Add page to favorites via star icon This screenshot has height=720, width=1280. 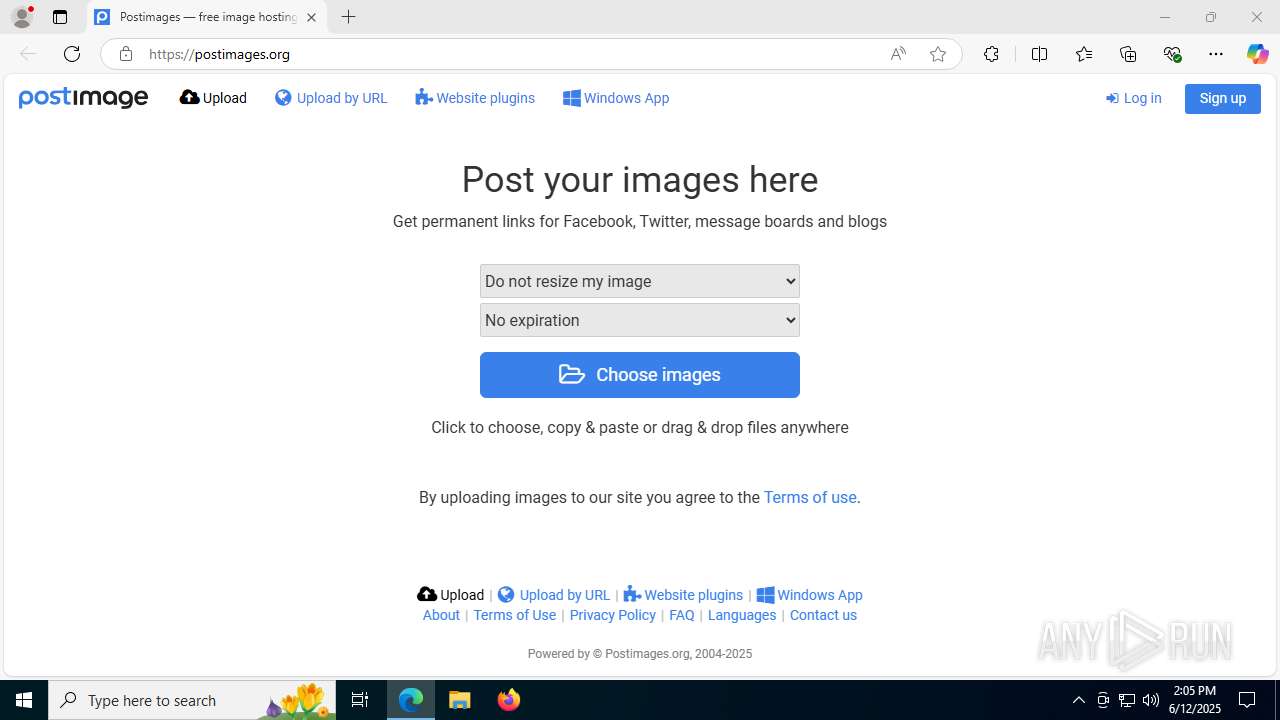(x=938, y=54)
